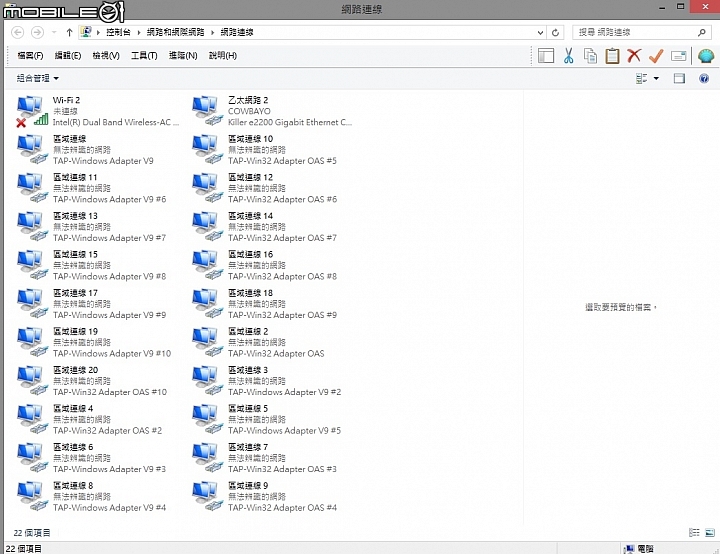720x554 pixels.
Task: Click the Copy toolbar icon
Action: 591,56
